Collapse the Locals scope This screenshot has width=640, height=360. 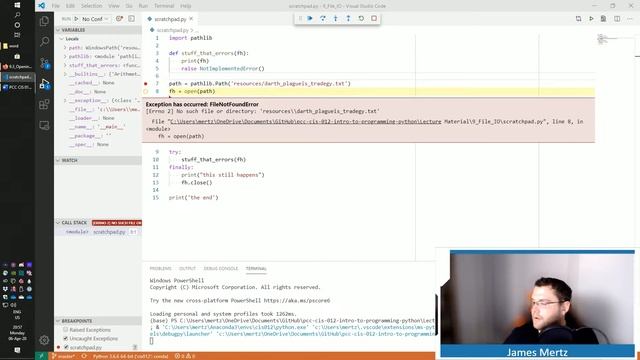tap(62, 39)
